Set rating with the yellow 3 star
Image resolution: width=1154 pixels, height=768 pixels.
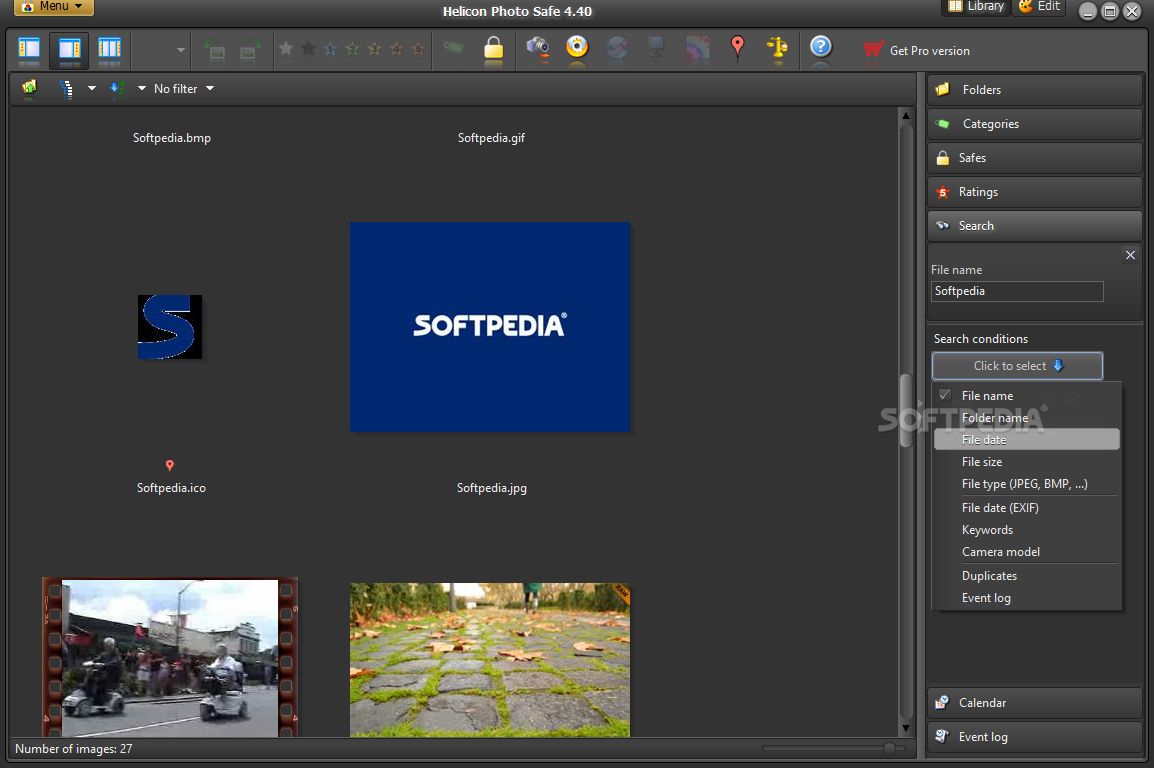375,49
